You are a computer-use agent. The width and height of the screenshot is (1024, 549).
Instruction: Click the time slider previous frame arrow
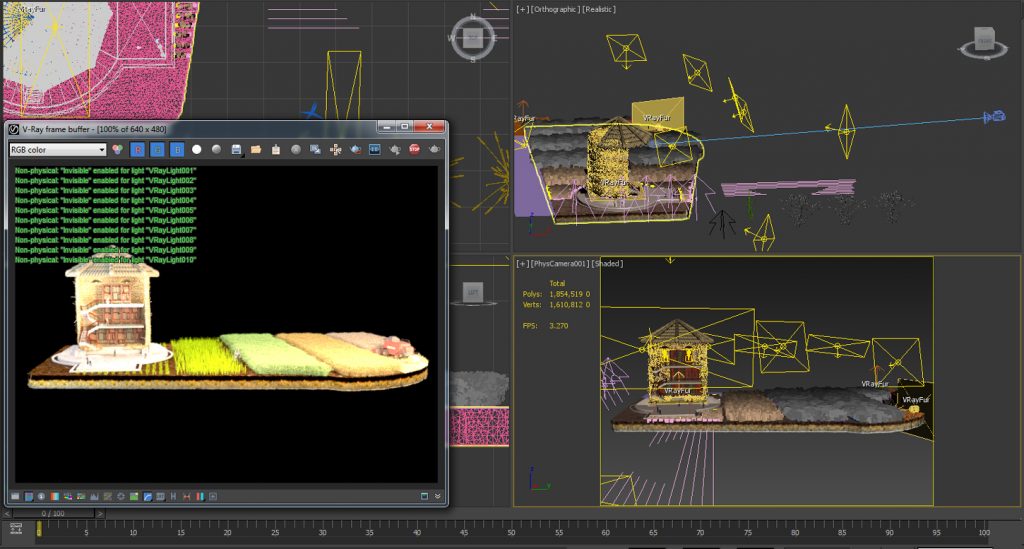[x=7, y=513]
